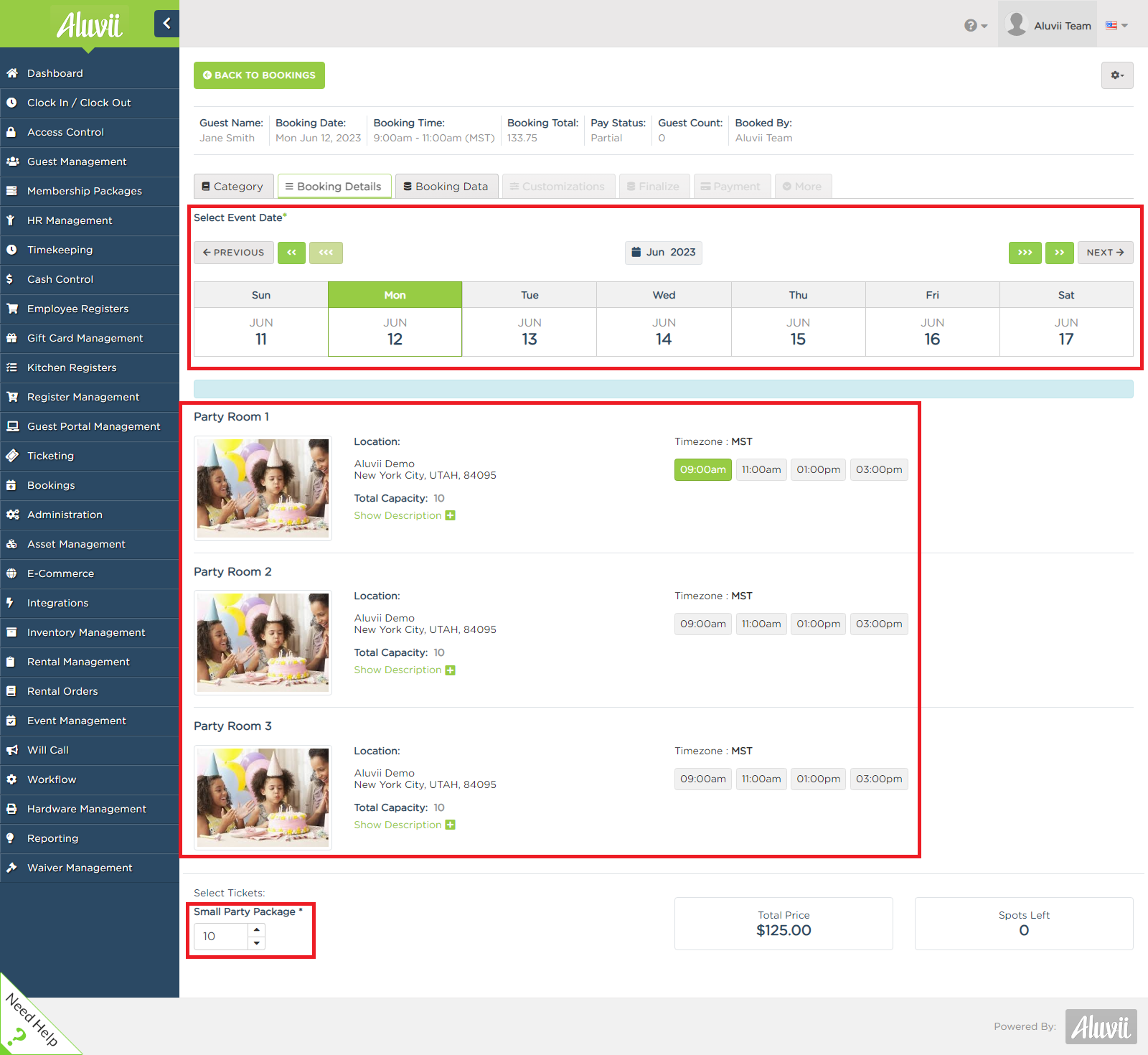Open the Aluvii Team user menu
This screenshot has width=1148, height=1055.
point(1048,24)
